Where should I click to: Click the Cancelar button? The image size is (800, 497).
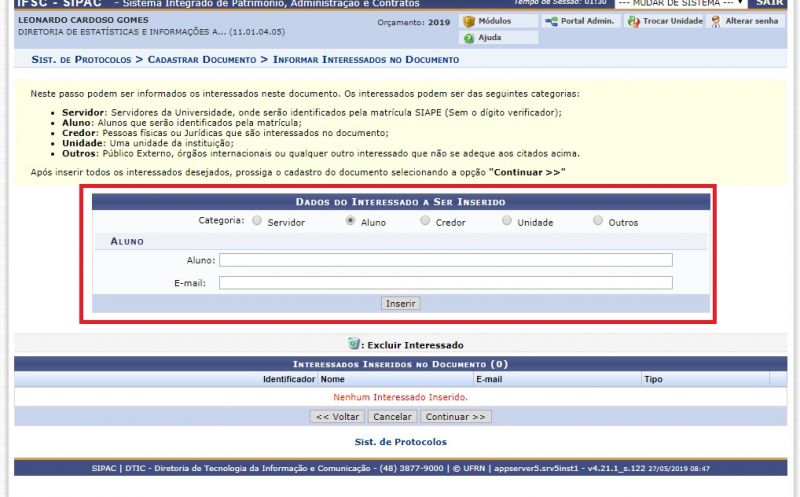(392, 416)
